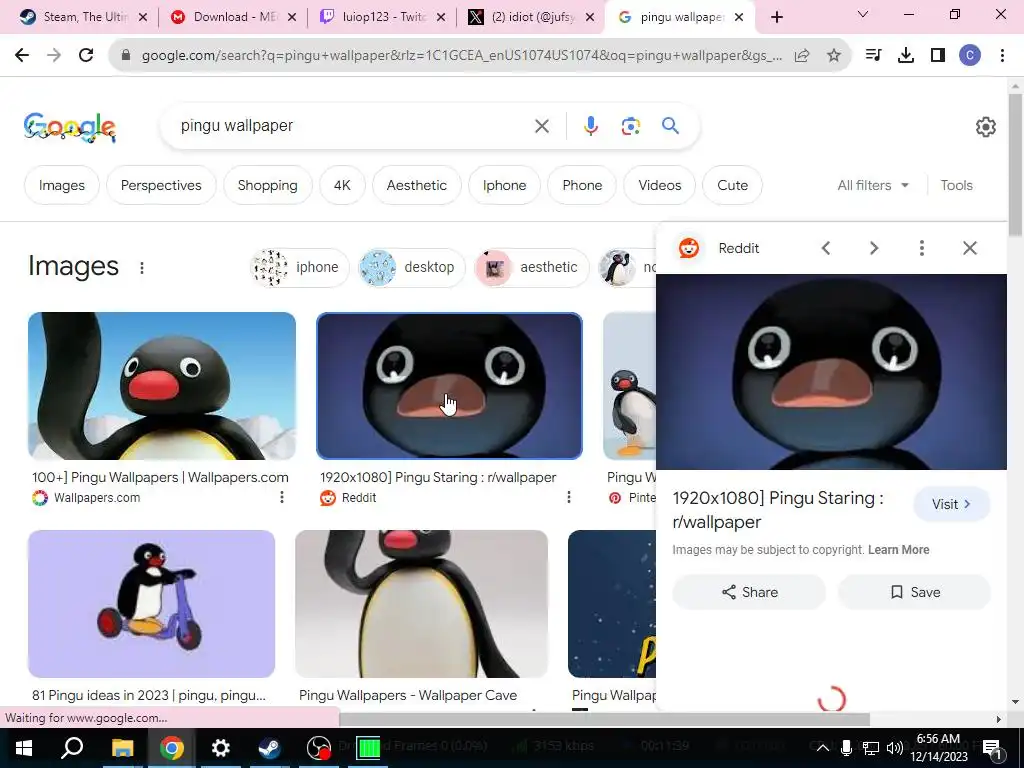Click the vertical page scrollbar

click(x=1015, y=165)
